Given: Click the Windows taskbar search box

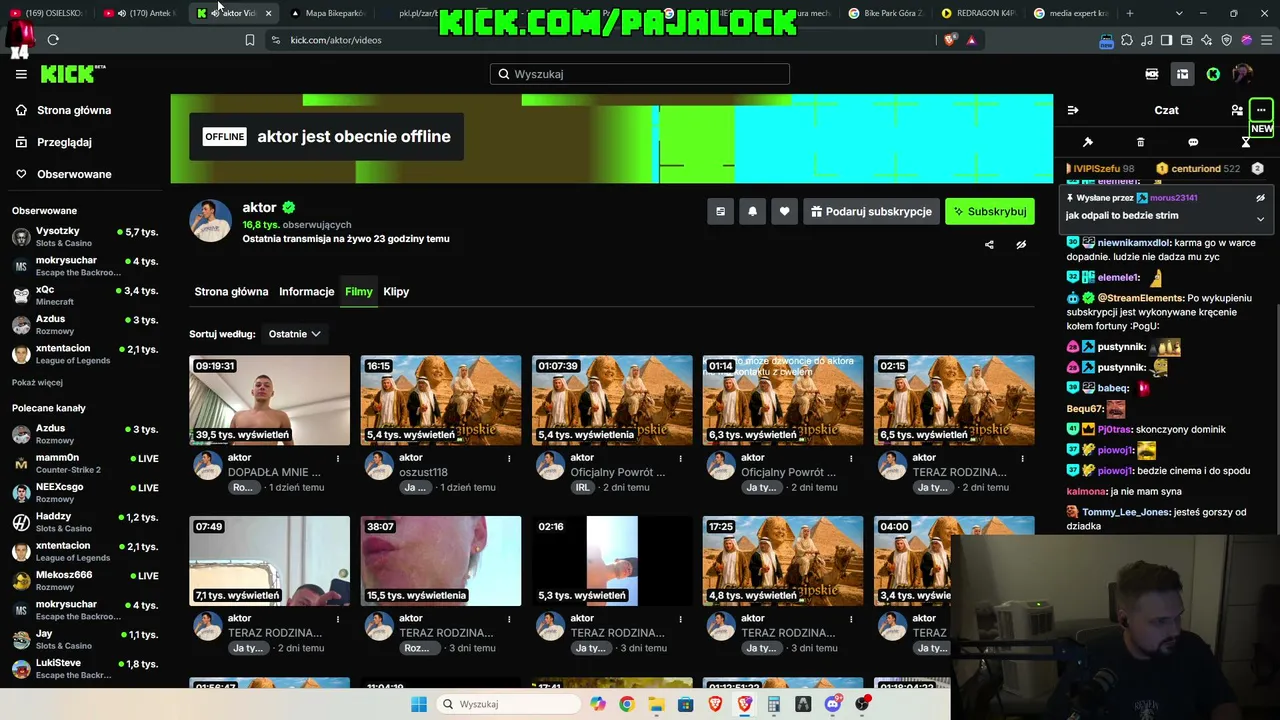Looking at the screenshot, I should pyautogui.click(x=509, y=704).
